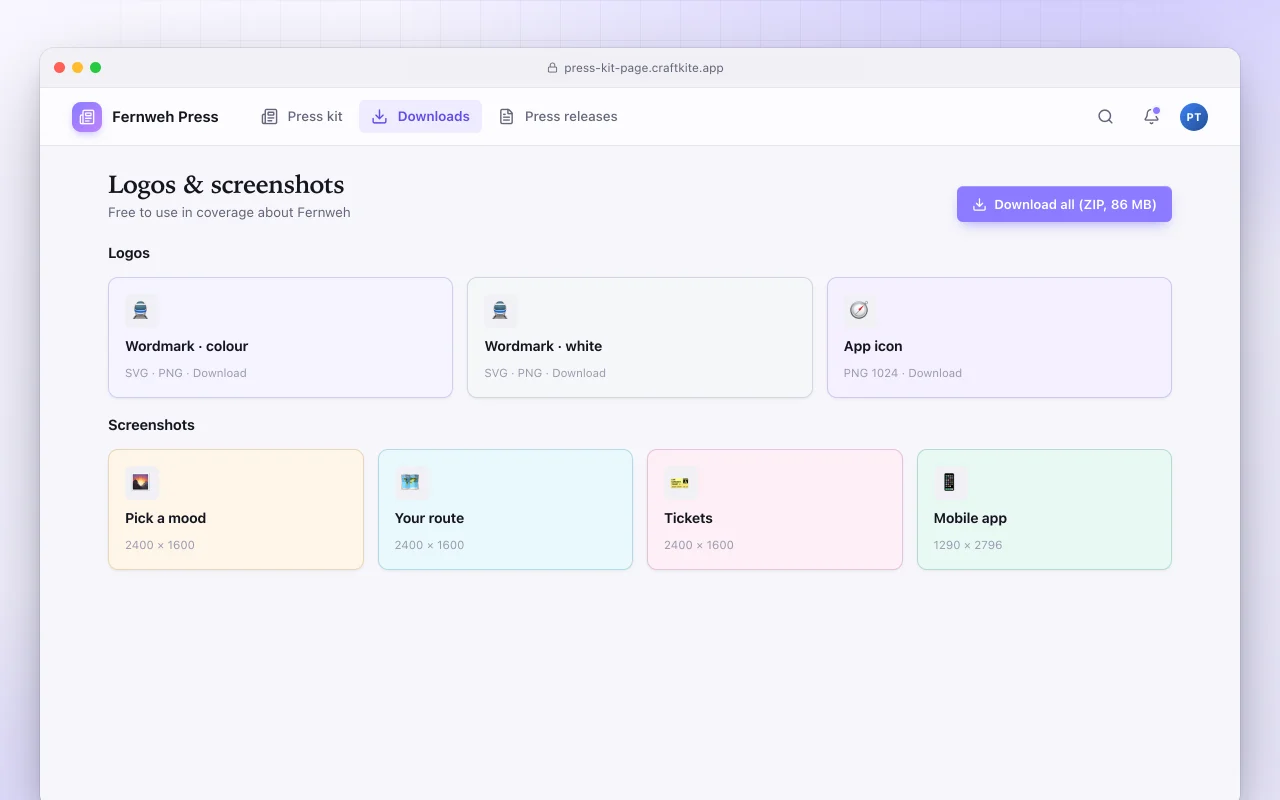The image size is (1280, 800).
Task: Click the Wordmark colour SVG PNG Download link
Action: (x=186, y=373)
